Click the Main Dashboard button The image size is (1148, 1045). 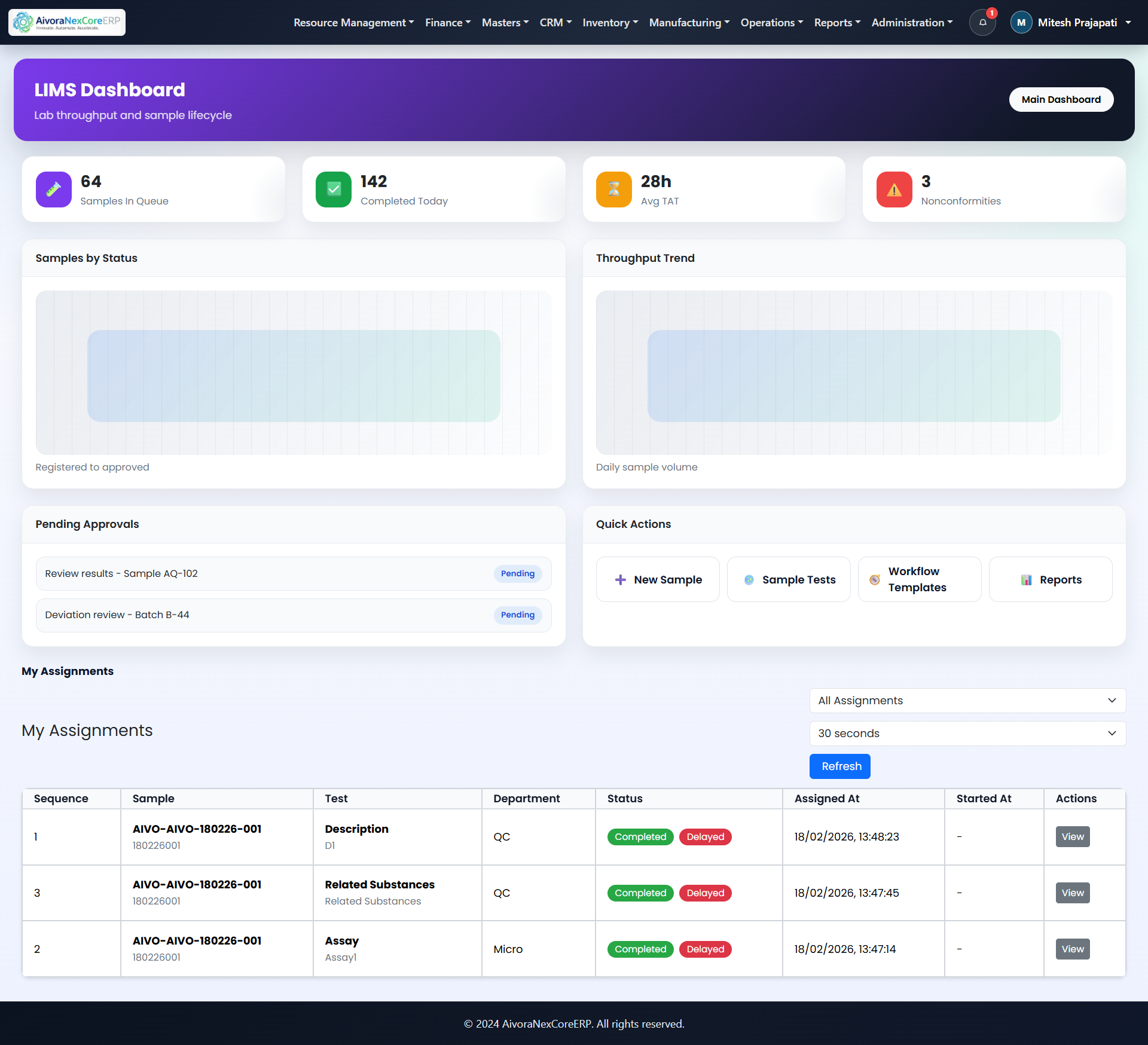[1061, 100]
